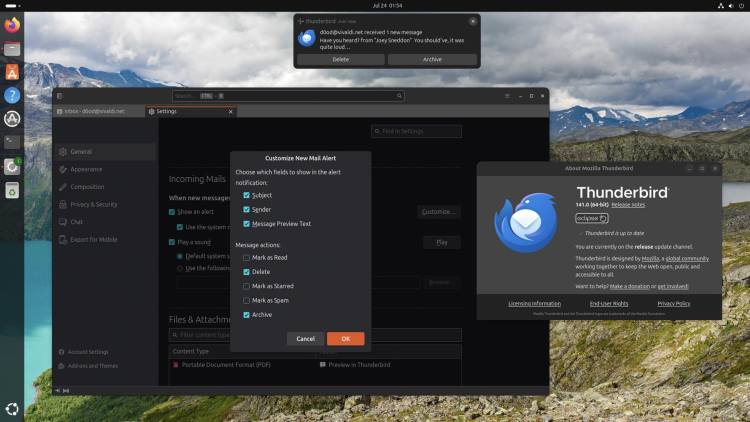Click the Find in Settings search field
750x422 pixels.
click(416, 131)
